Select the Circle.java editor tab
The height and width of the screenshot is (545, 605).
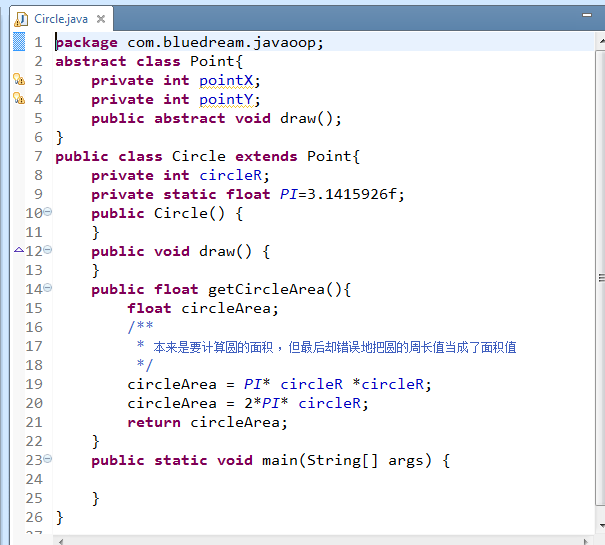(61, 19)
